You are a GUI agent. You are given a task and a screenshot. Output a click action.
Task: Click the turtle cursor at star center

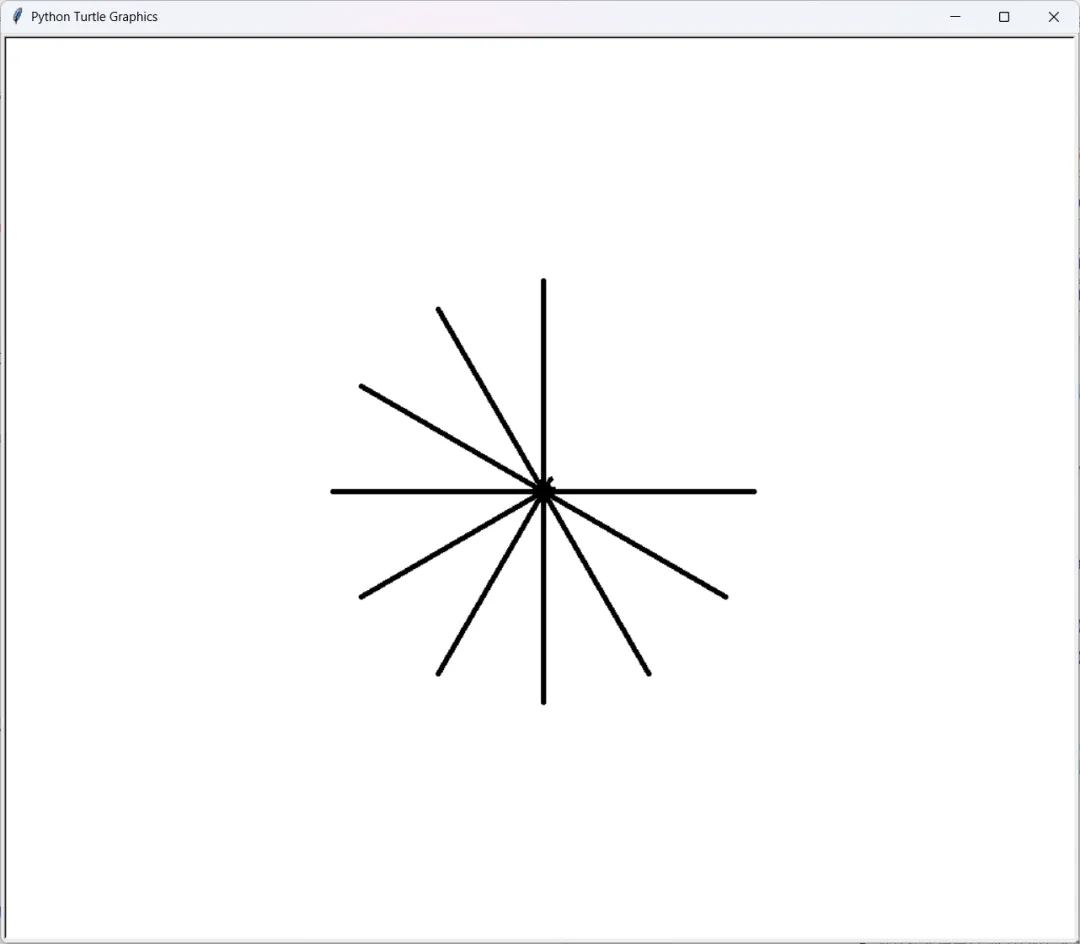click(x=544, y=489)
